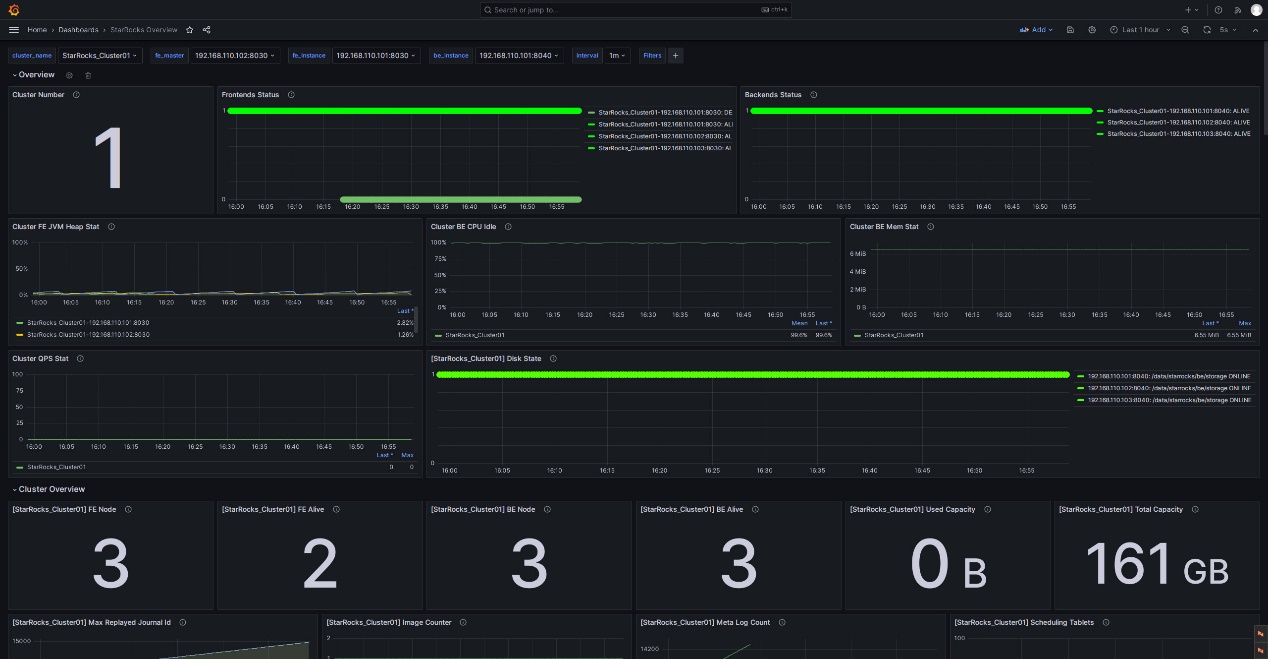Zoom out the time range
The height and width of the screenshot is (659, 1268).
click(x=1185, y=30)
